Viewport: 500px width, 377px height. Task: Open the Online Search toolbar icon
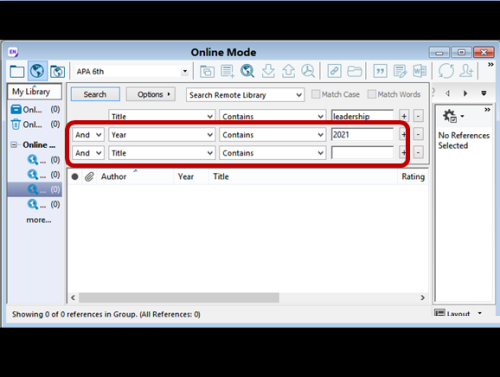tap(247, 71)
